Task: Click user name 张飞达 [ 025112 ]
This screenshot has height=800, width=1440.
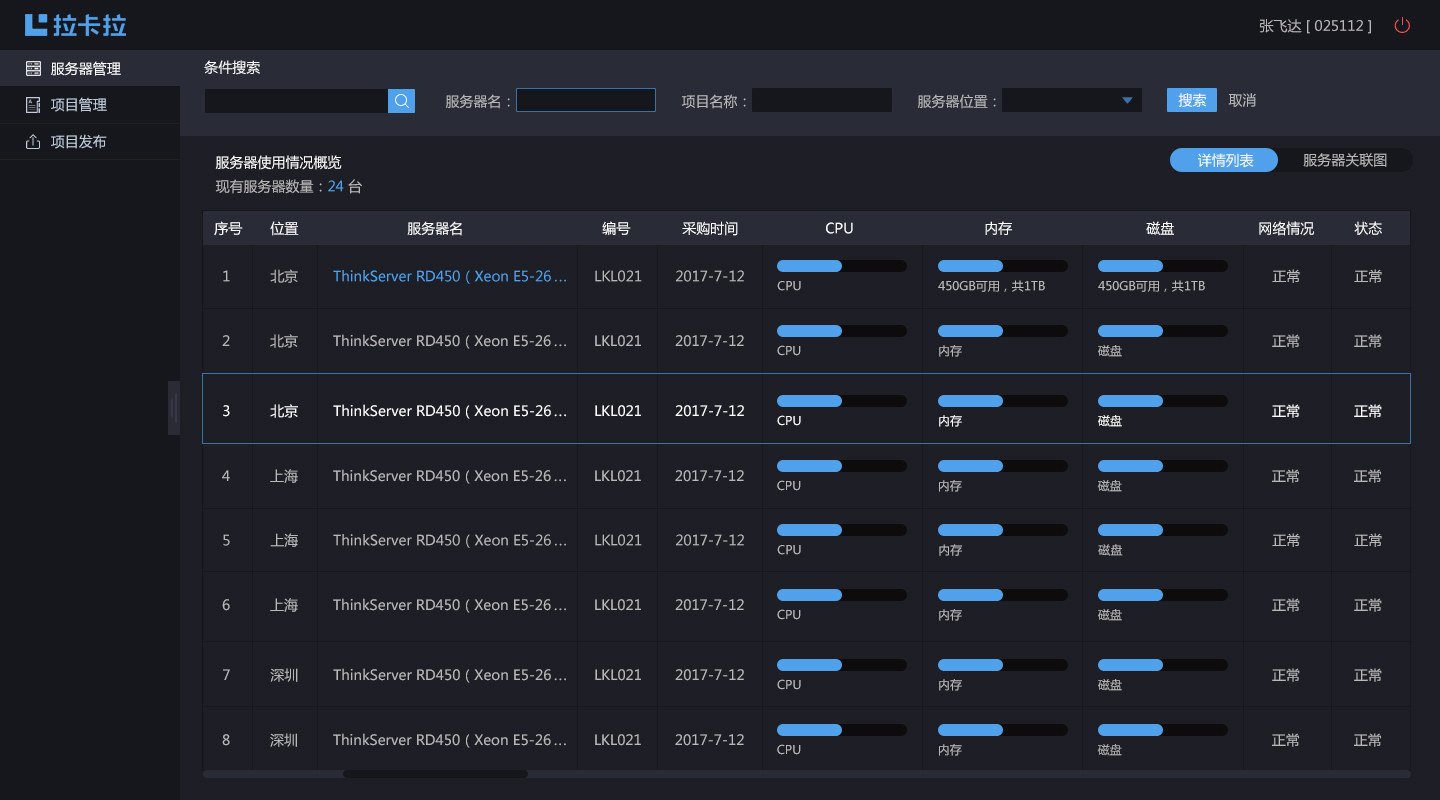Action: click(x=1315, y=26)
